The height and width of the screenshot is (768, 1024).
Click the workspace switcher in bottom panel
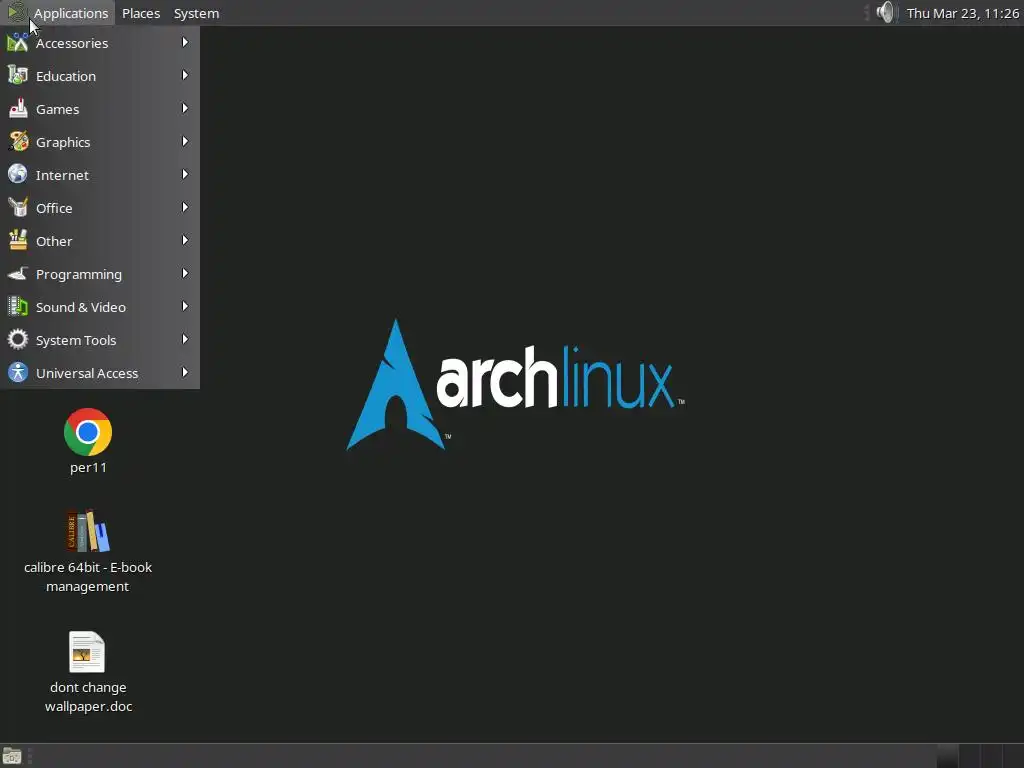point(979,756)
